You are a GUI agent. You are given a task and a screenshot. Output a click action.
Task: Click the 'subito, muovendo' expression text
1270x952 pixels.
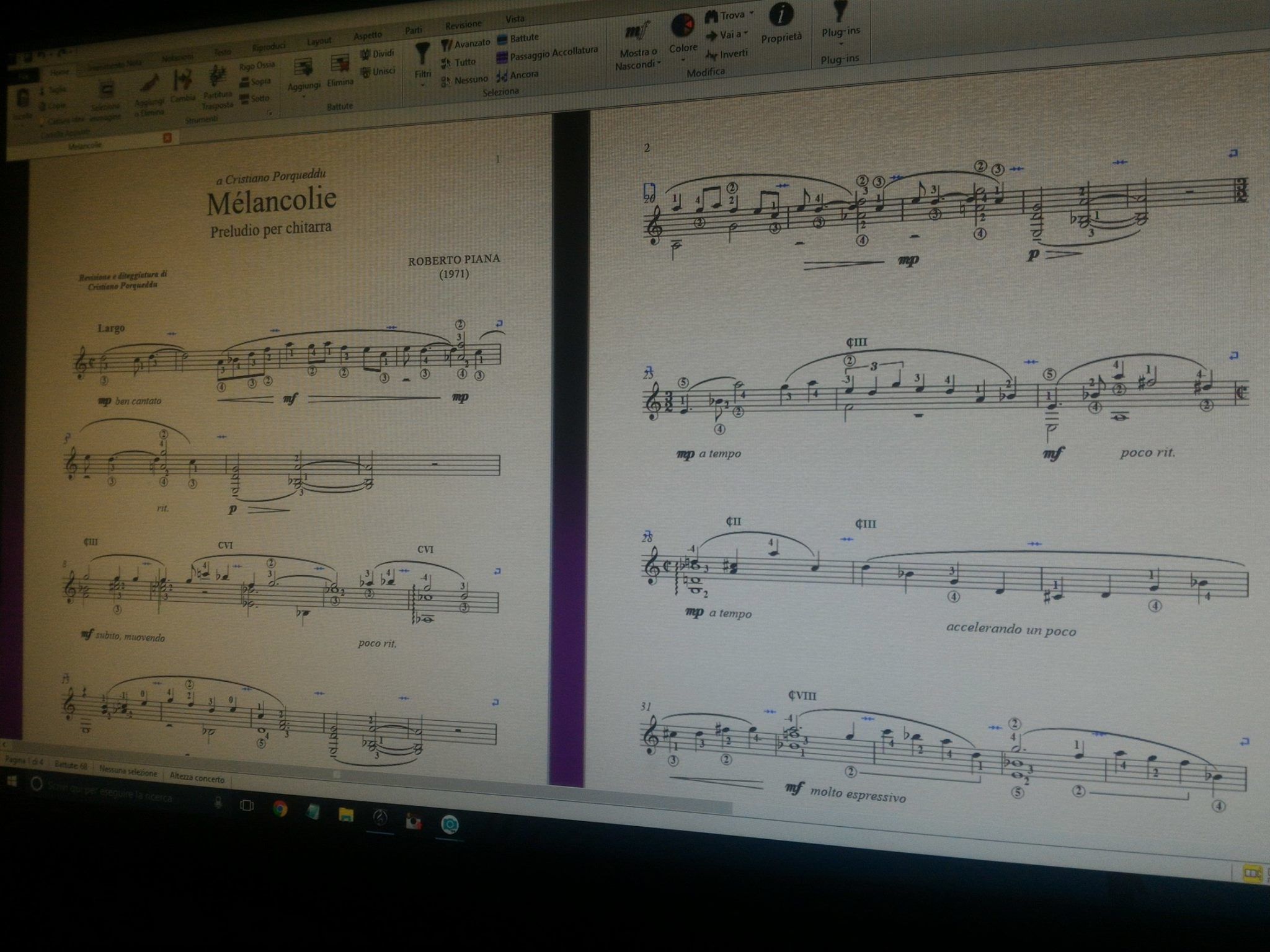point(130,637)
